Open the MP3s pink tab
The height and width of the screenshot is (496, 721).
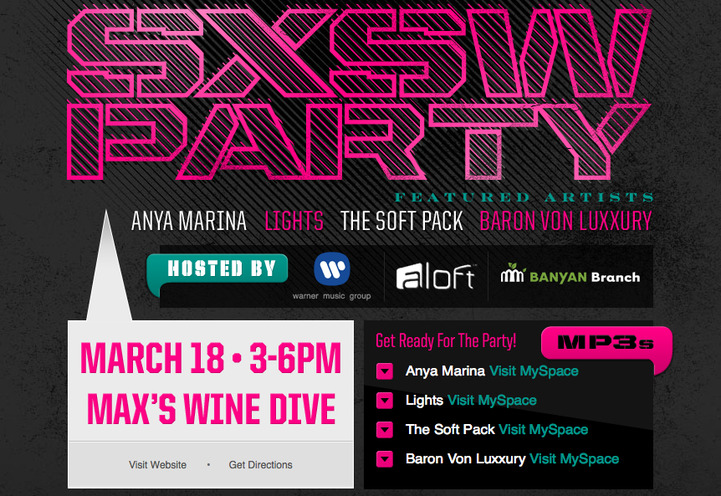(x=606, y=343)
